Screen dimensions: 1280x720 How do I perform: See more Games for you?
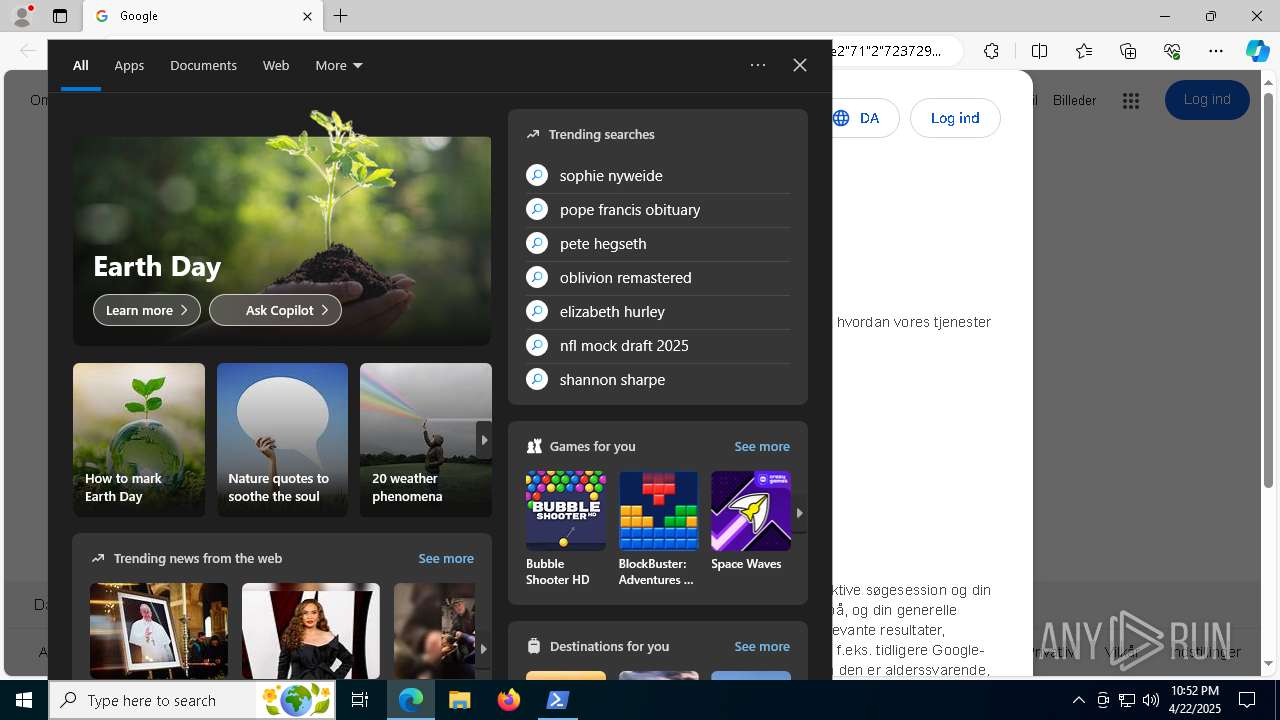click(762, 446)
